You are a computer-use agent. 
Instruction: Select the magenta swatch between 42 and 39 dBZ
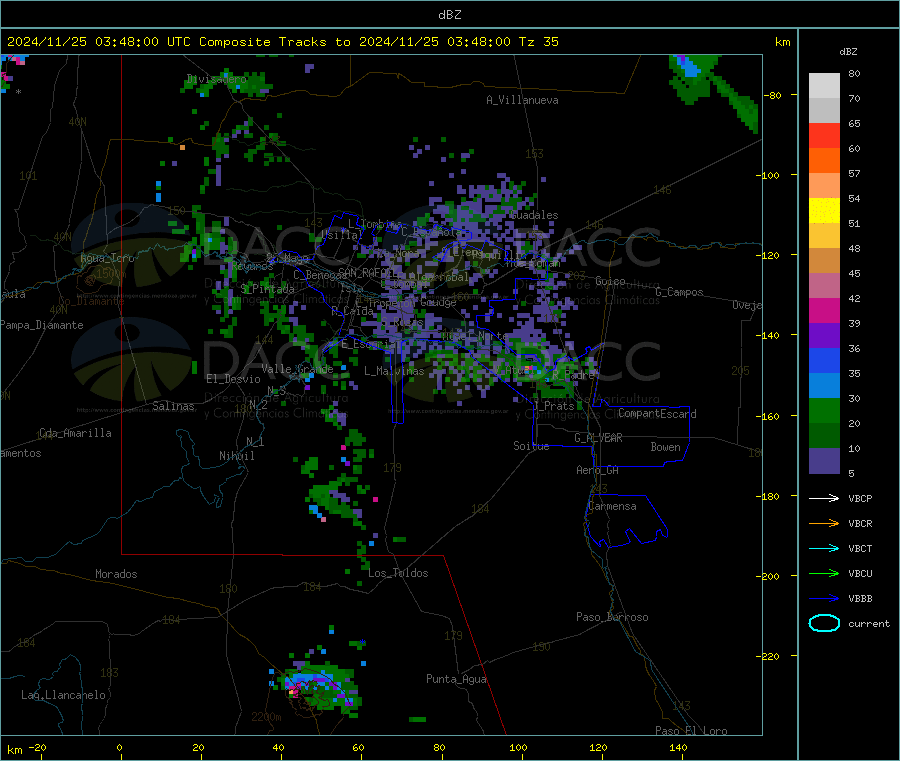tap(824, 310)
